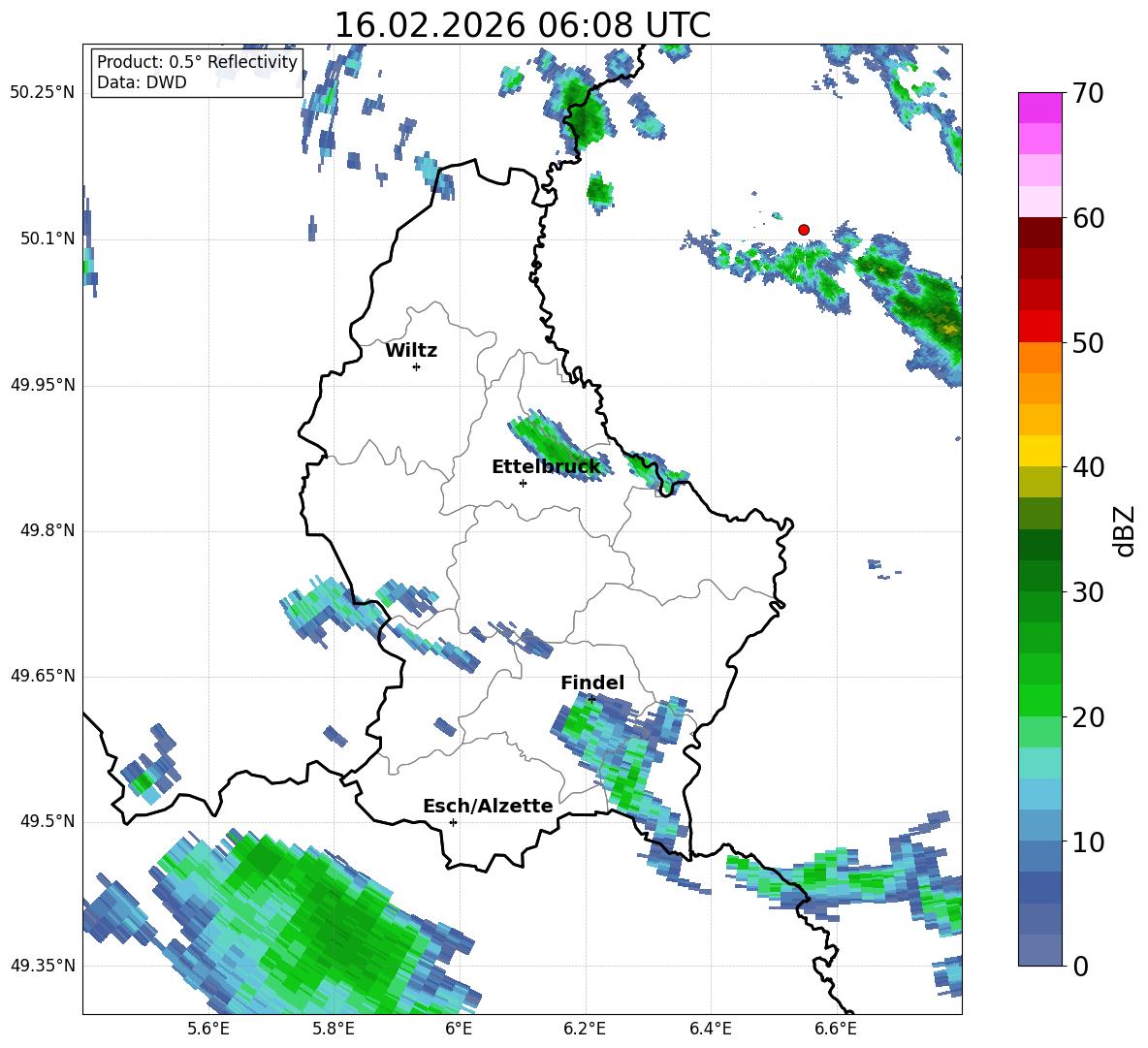Click the bright green colorbar segment at 20
Screen dimensions: 1148x1048
[1039, 701]
